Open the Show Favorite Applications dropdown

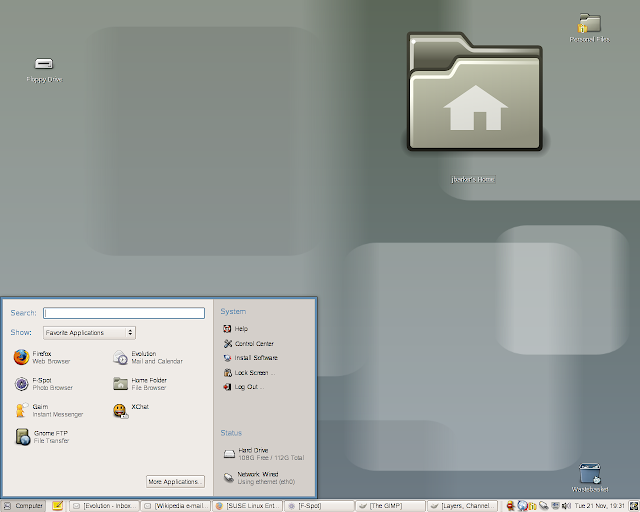click(89, 333)
